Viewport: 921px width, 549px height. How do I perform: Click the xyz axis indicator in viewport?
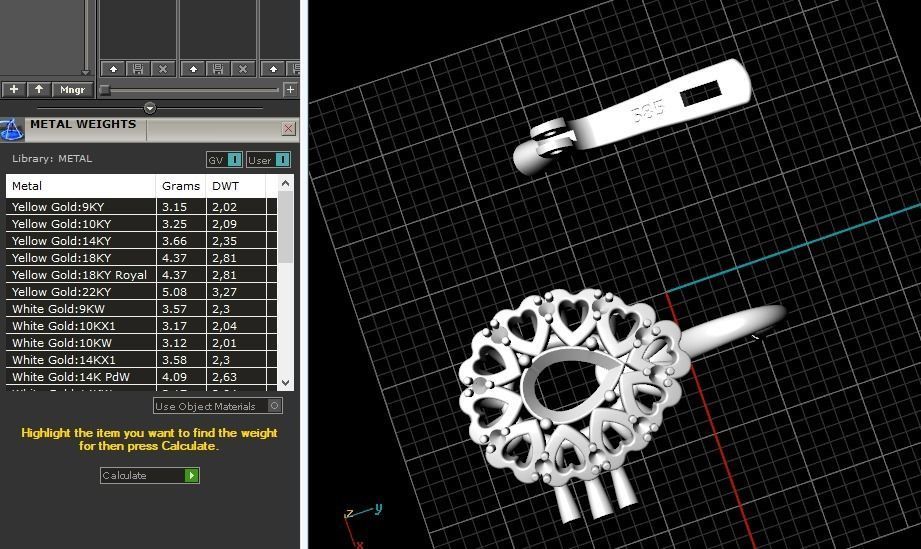(x=361, y=524)
